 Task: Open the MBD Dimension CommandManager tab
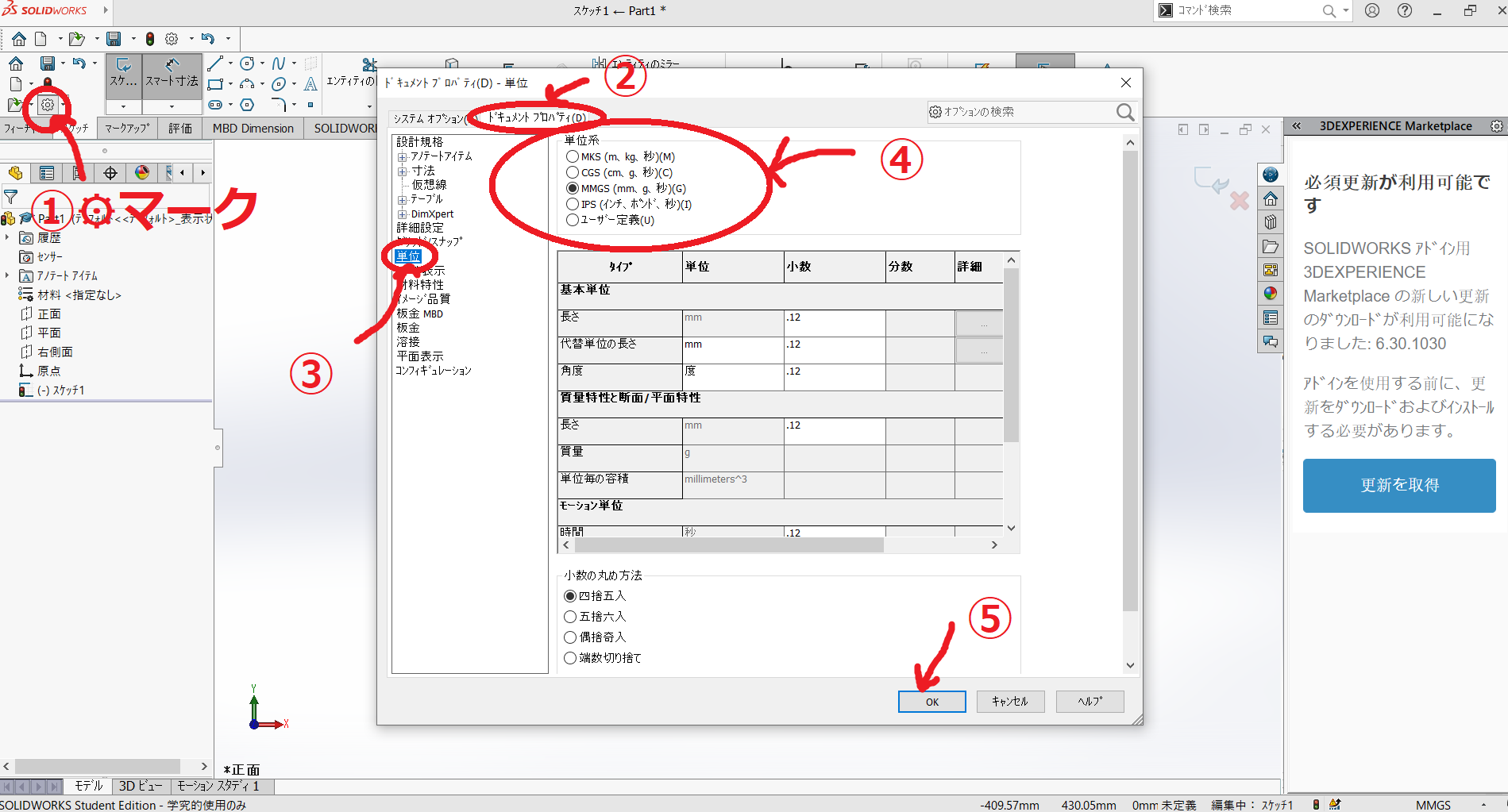pyautogui.click(x=253, y=128)
